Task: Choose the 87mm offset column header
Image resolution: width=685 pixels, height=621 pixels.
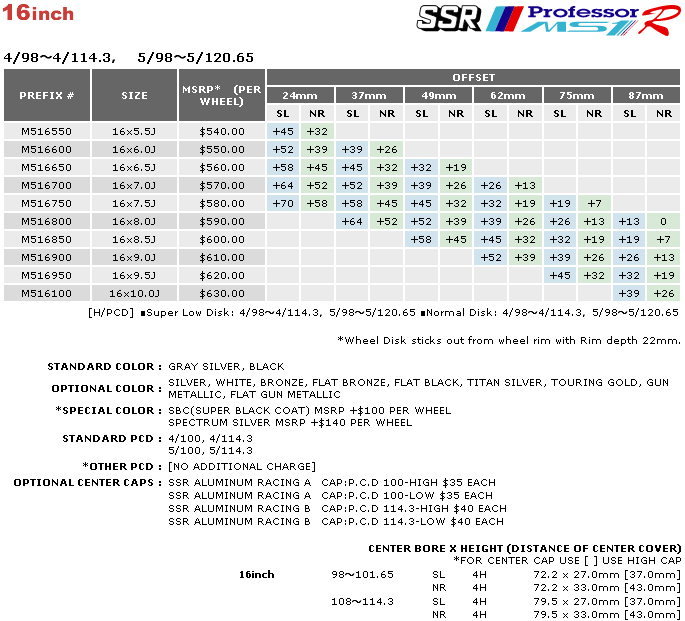Action: click(646, 95)
